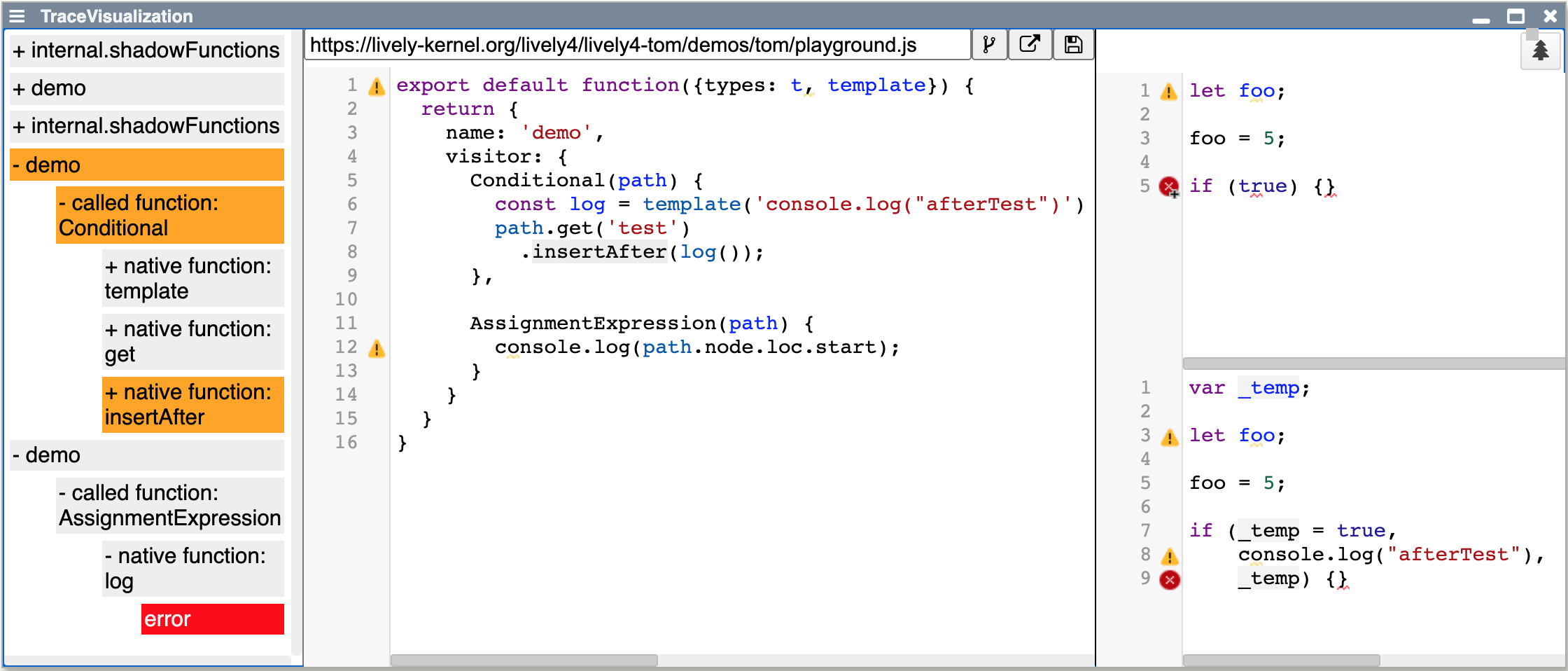Expand the demo node near the top
The width and height of the screenshot is (1568, 671).
pyautogui.click(x=146, y=88)
